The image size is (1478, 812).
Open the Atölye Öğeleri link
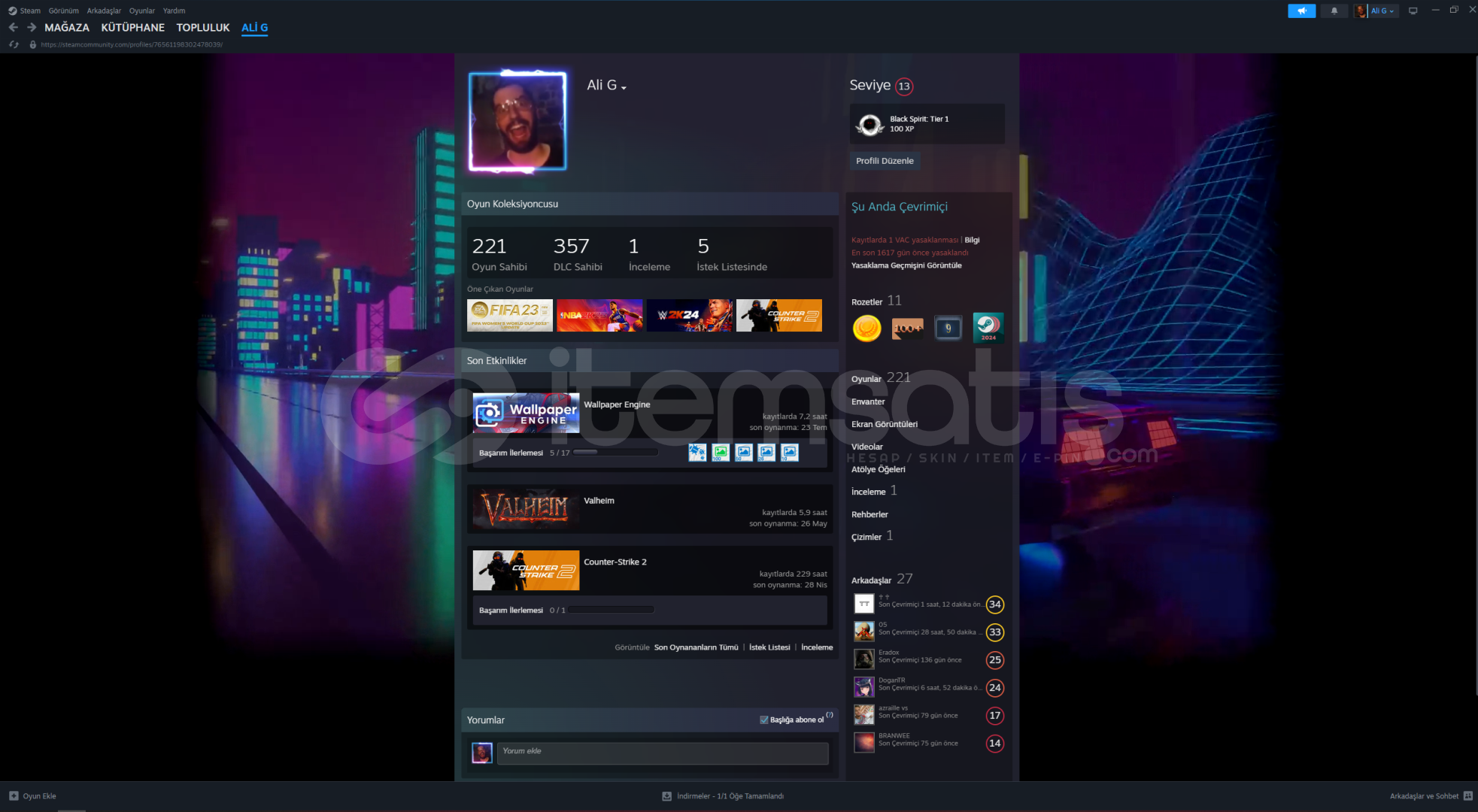coord(879,469)
